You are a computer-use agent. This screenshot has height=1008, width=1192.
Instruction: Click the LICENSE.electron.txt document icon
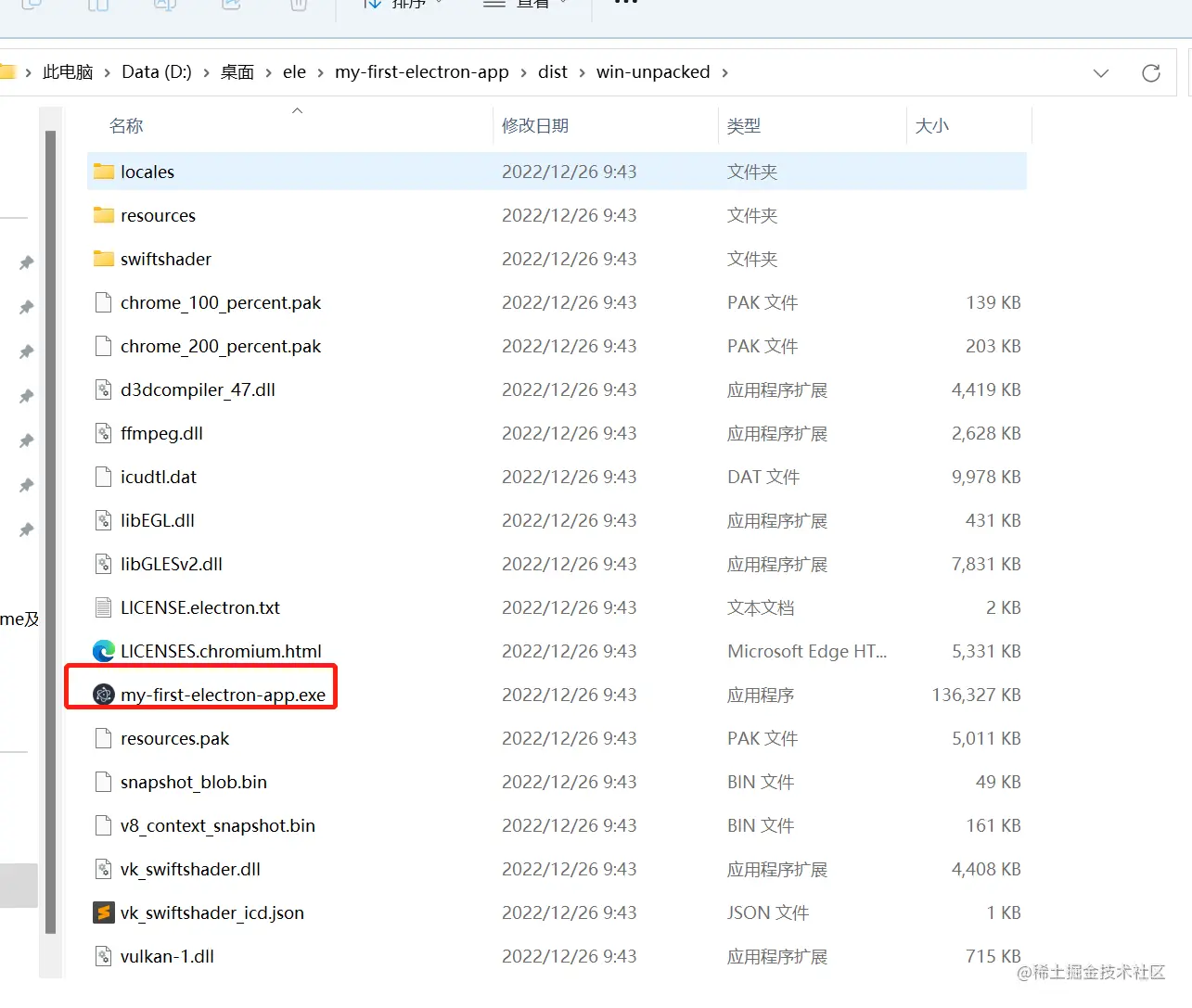(x=104, y=607)
